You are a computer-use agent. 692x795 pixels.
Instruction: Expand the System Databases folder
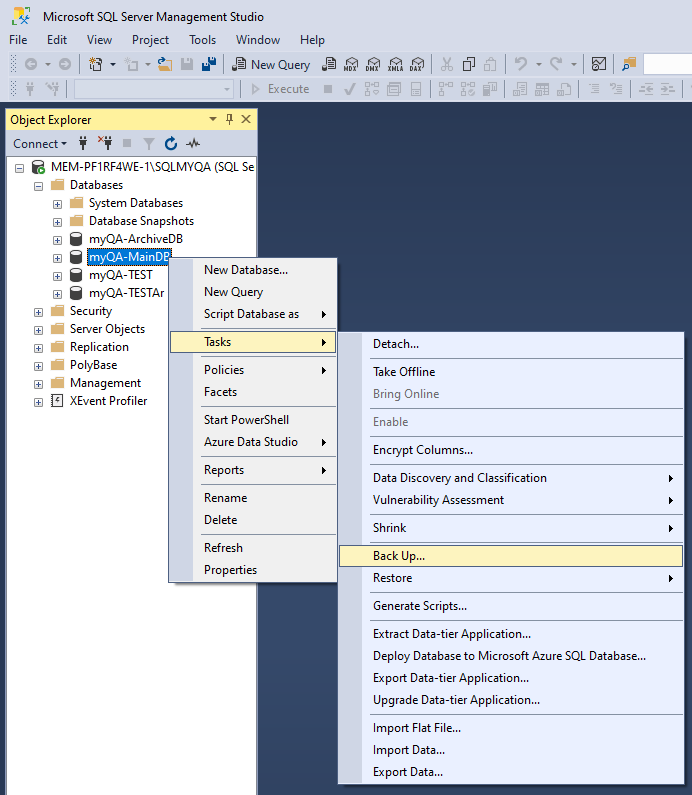(57, 204)
